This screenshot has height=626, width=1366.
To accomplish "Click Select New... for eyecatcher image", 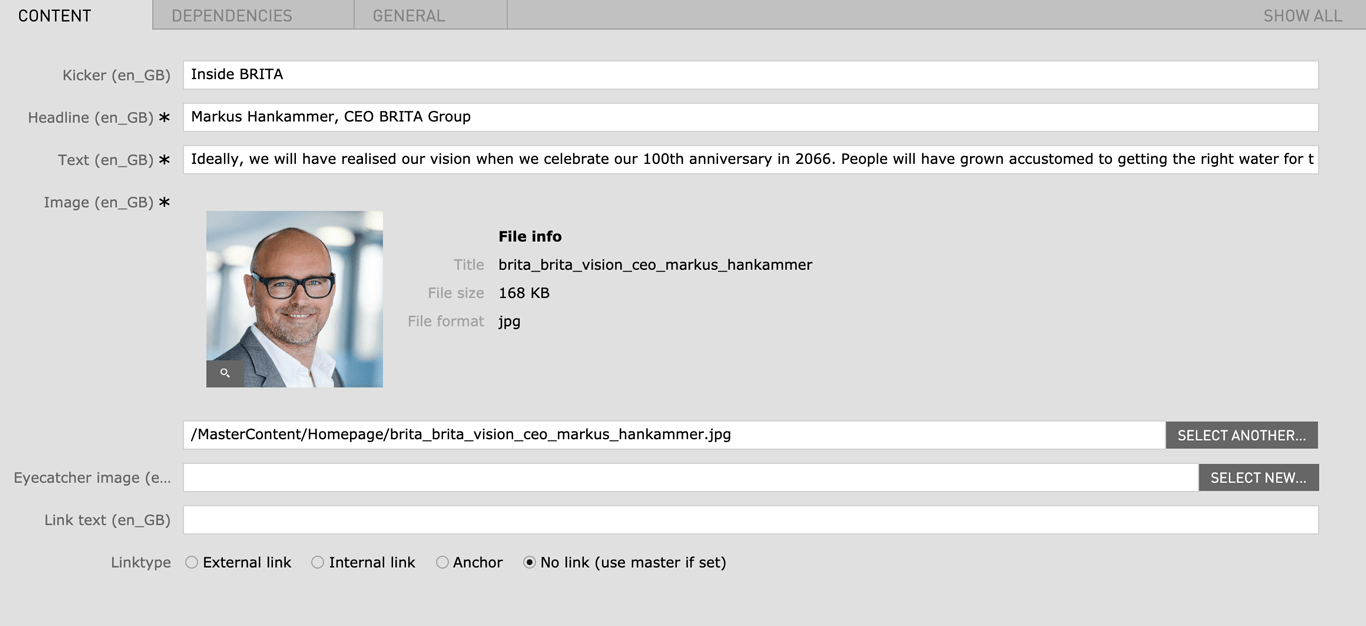I will [x=1258, y=478].
